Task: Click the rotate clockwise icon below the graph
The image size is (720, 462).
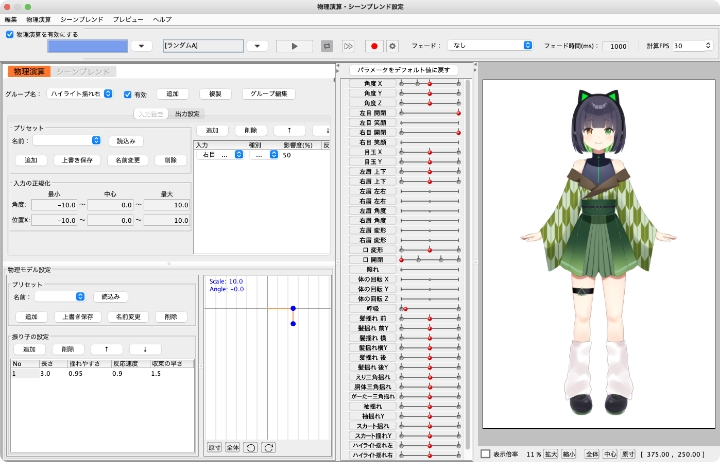Action: click(268, 446)
